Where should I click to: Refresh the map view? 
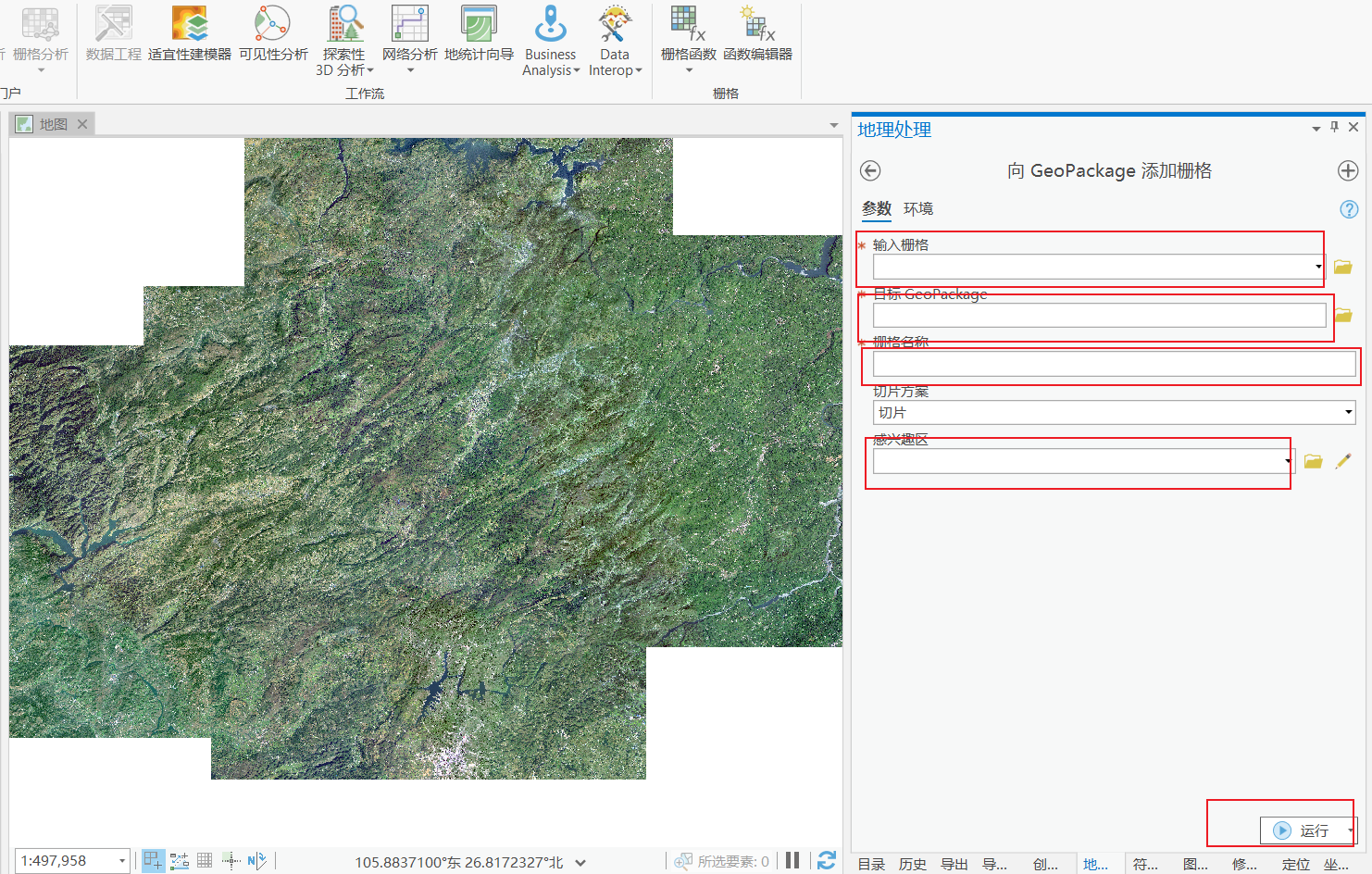click(x=827, y=860)
